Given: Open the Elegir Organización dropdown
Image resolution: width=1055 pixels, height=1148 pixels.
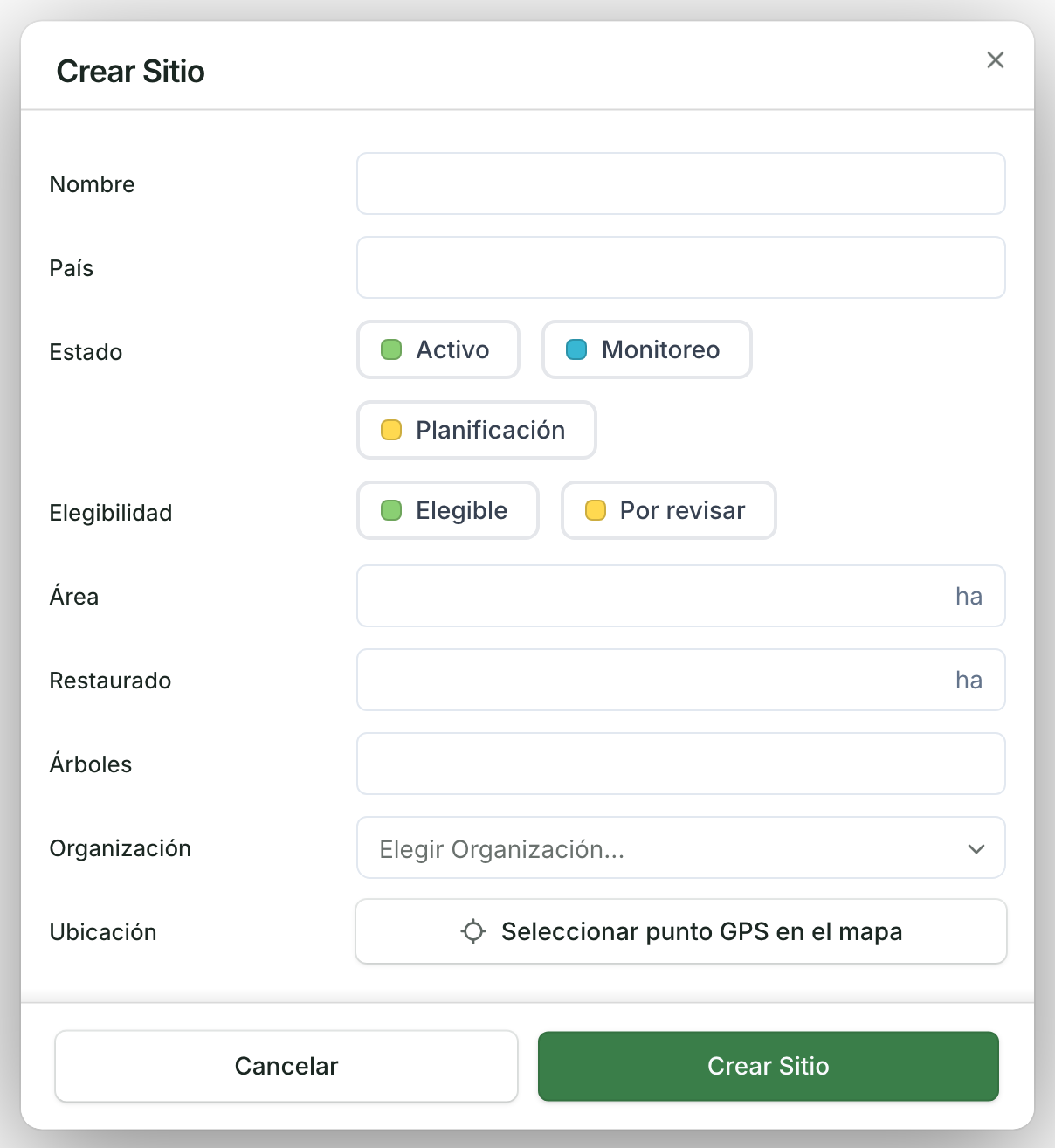Looking at the screenshot, I should click(681, 847).
